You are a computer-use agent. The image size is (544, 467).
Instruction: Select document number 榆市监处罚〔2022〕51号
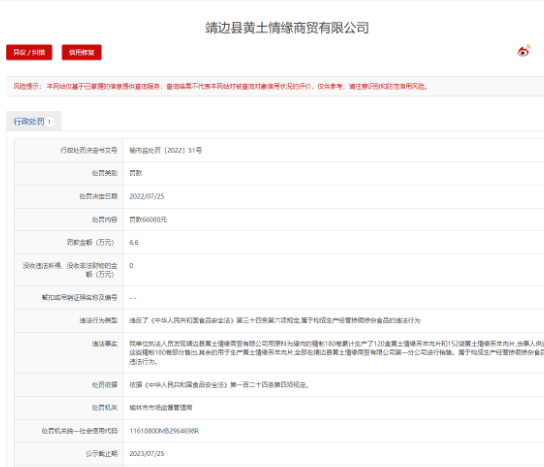(165, 150)
